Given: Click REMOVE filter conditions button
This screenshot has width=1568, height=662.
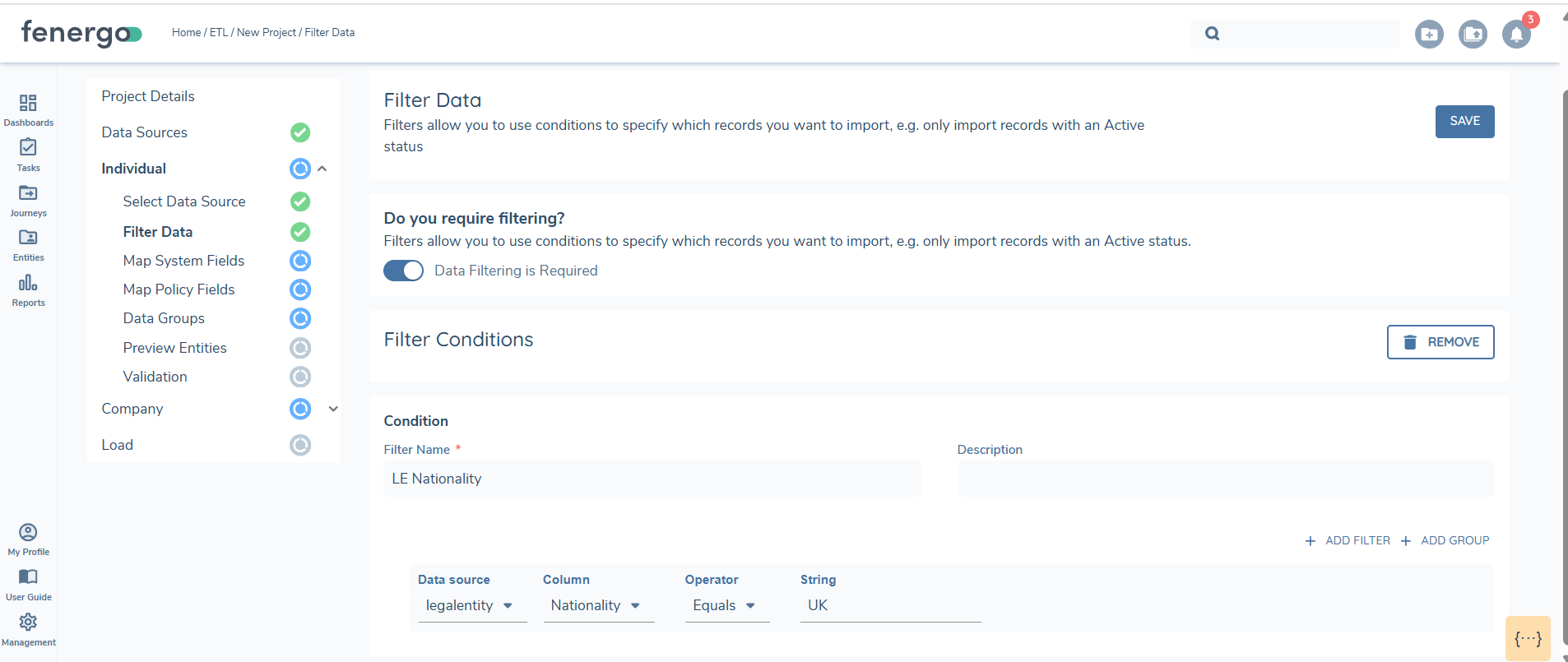Looking at the screenshot, I should coord(1440,342).
